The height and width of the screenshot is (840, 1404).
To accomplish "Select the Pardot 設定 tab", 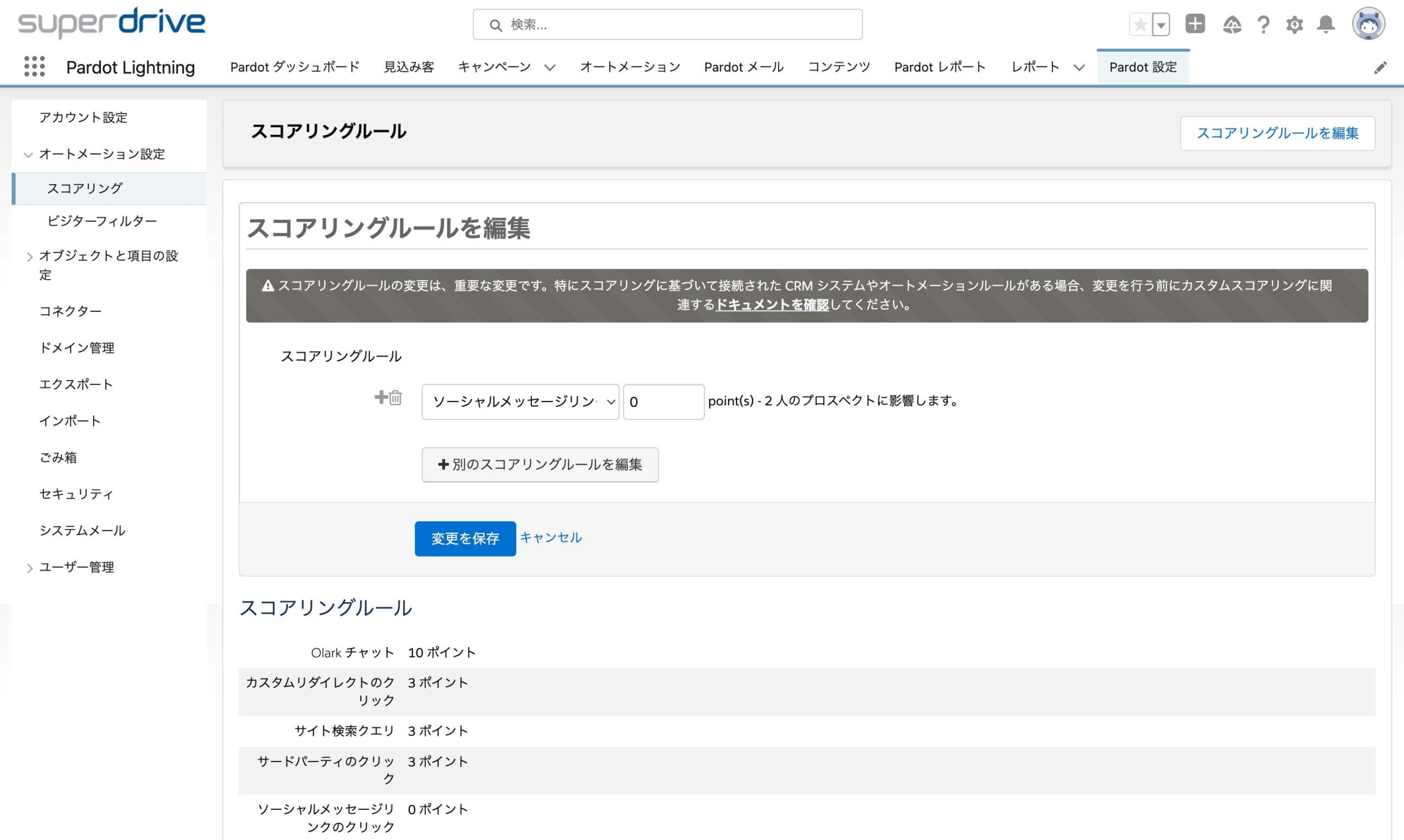I will tap(1142, 67).
